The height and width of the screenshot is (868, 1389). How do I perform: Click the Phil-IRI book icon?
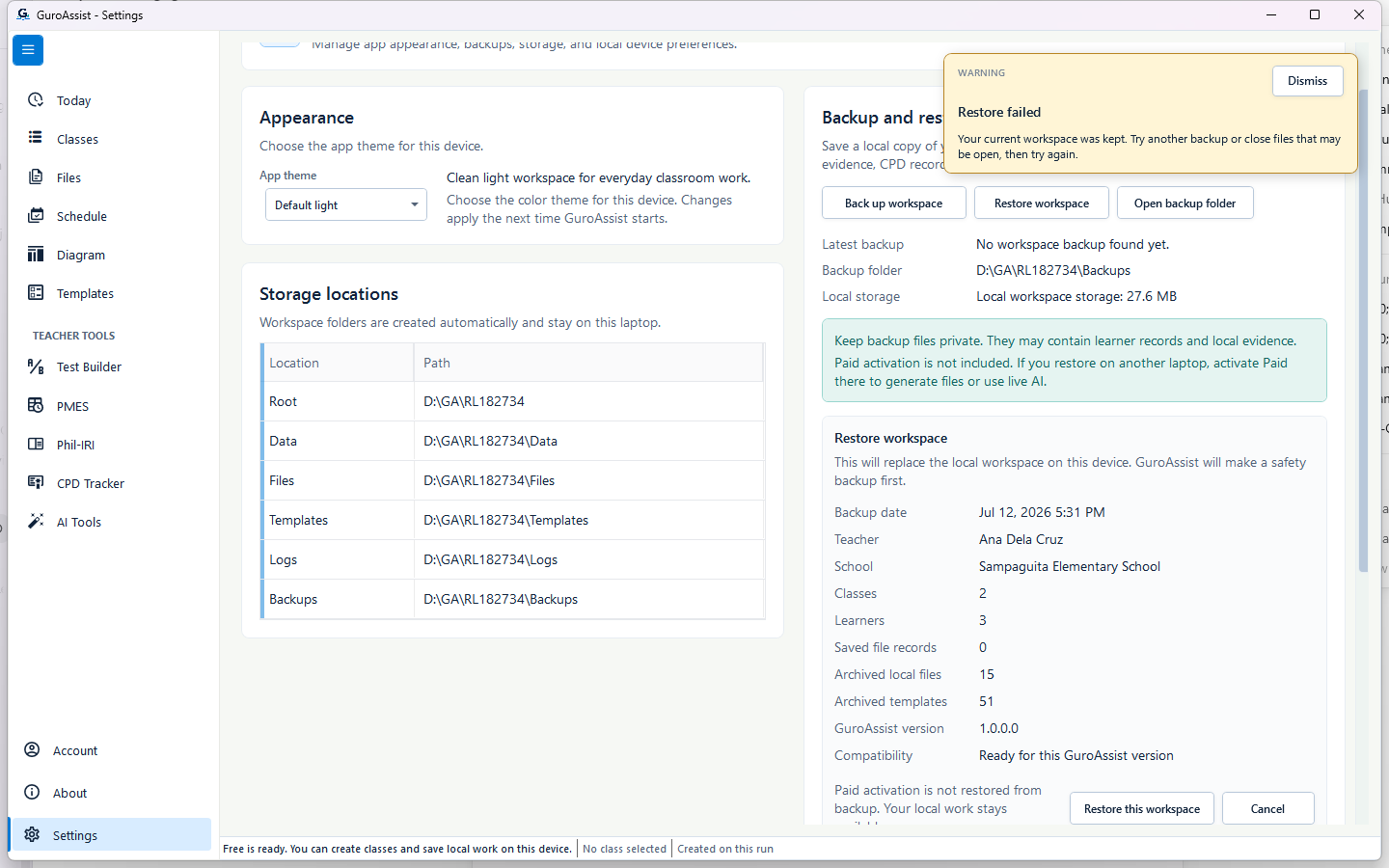(x=36, y=444)
